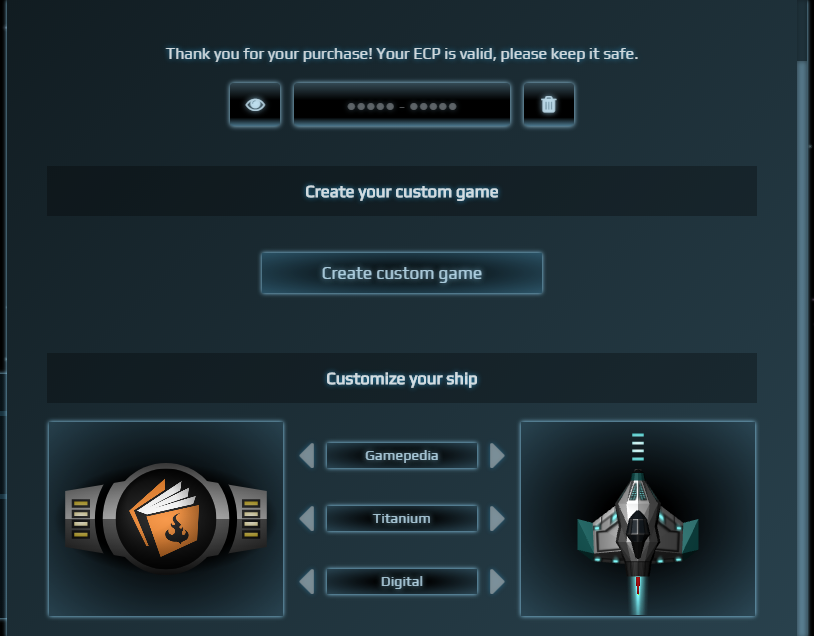Click the Create custom game button
This screenshot has width=814, height=636.
click(x=402, y=273)
